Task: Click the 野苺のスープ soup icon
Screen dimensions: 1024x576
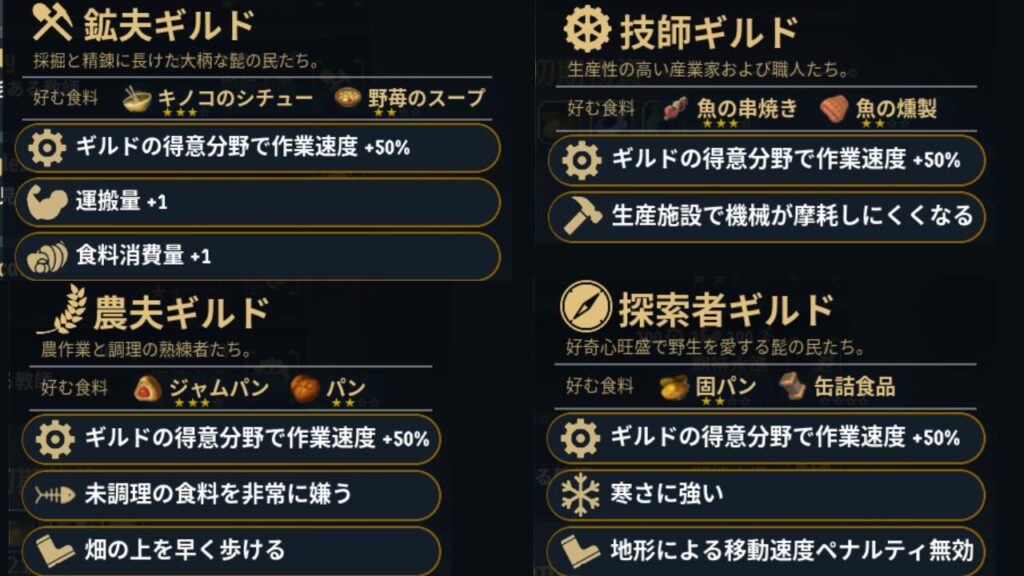Action: [348, 97]
